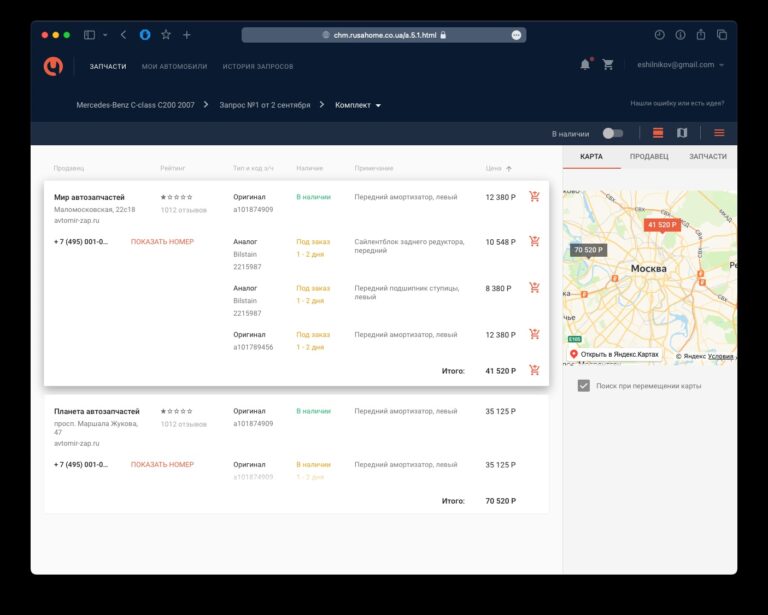768x615 pixels.
Task: Click Мир автозапчастей seller name
Action: 89,197
